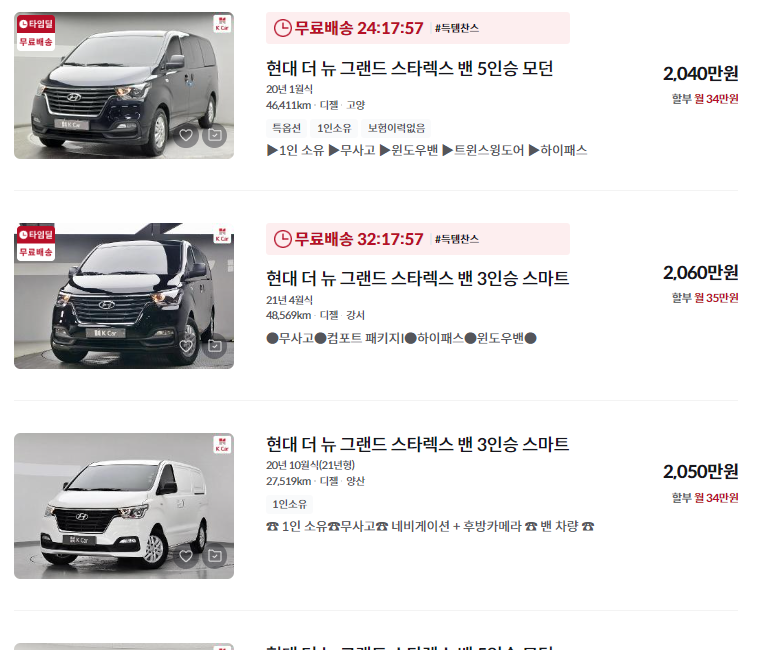
Task: Click clock icon beside 무료배송 32:17:57
Action: 283,239
